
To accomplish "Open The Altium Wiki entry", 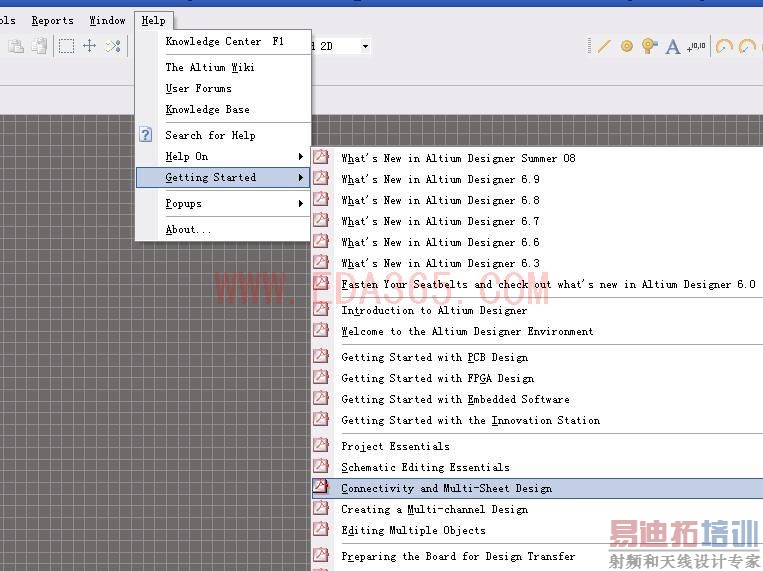I will point(224,67).
